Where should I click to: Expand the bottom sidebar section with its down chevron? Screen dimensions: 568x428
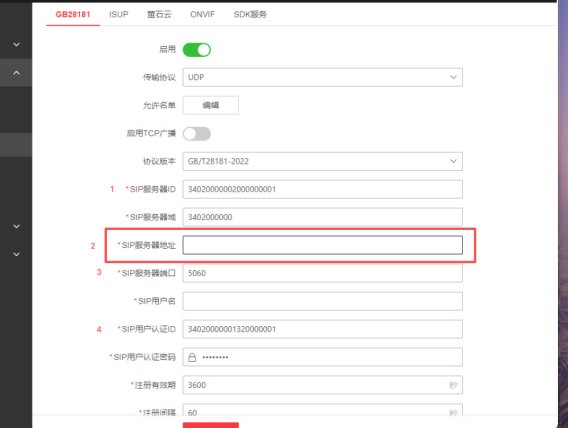tap(16, 254)
